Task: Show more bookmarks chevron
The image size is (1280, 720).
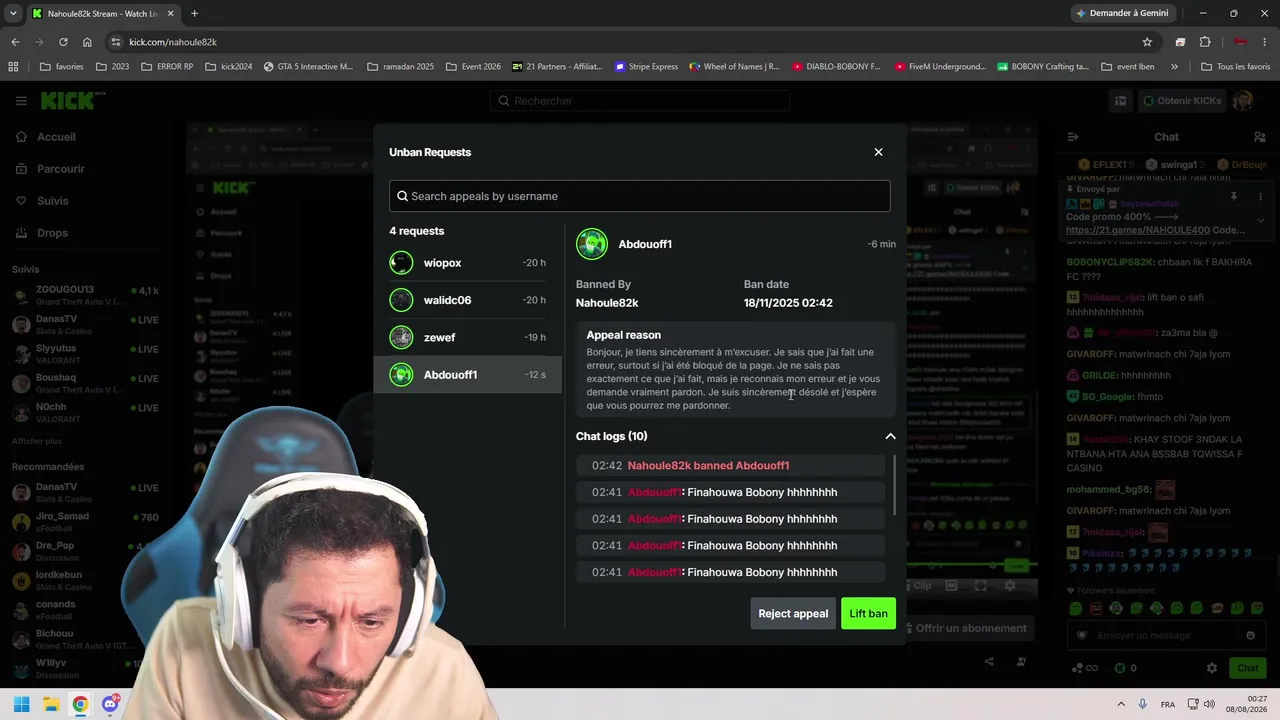Action: pyautogui.click(x=1174, y=67)
